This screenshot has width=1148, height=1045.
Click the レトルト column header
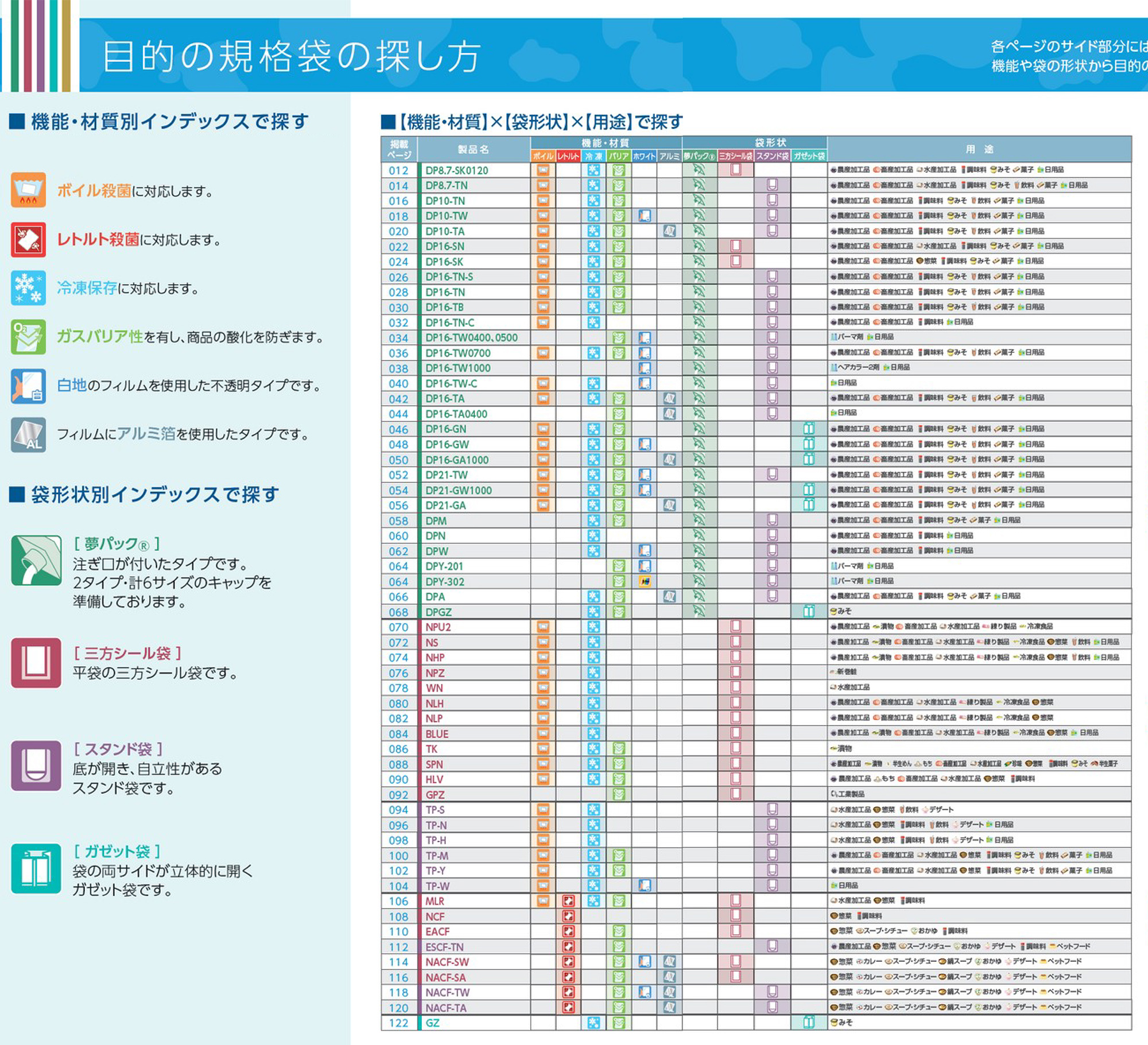[568, 156]
